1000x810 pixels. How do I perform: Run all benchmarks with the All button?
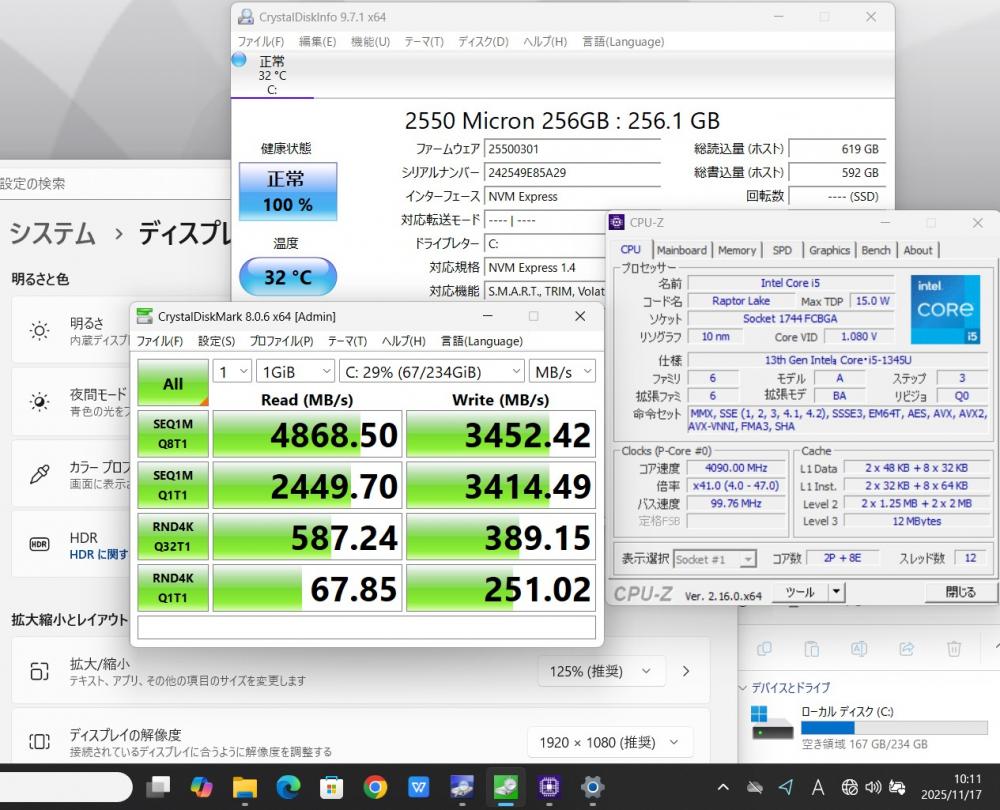point(173,383)
